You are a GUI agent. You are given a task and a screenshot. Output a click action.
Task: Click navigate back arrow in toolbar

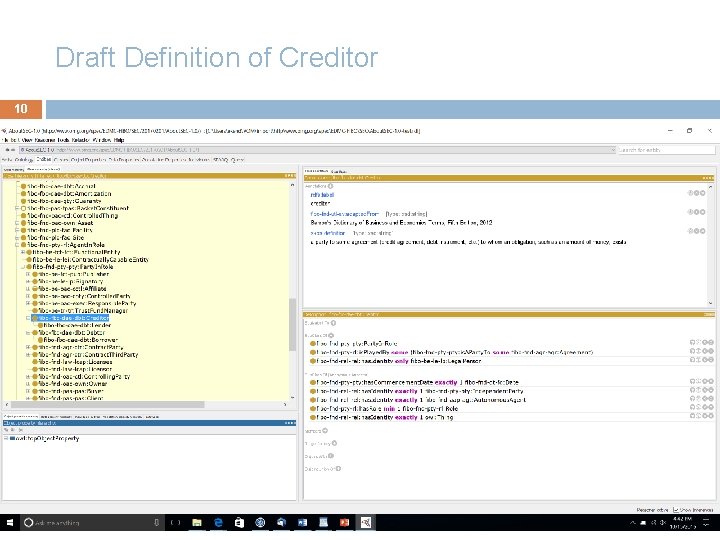[7, 150]
